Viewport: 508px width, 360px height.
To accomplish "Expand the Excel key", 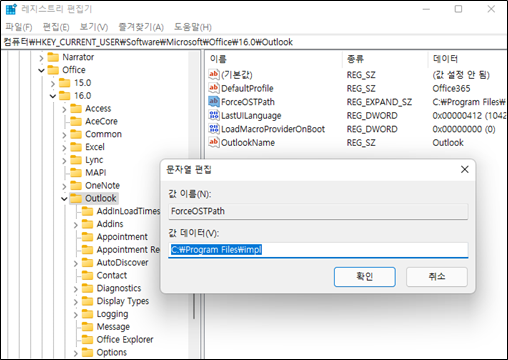I will pos(64,148).
